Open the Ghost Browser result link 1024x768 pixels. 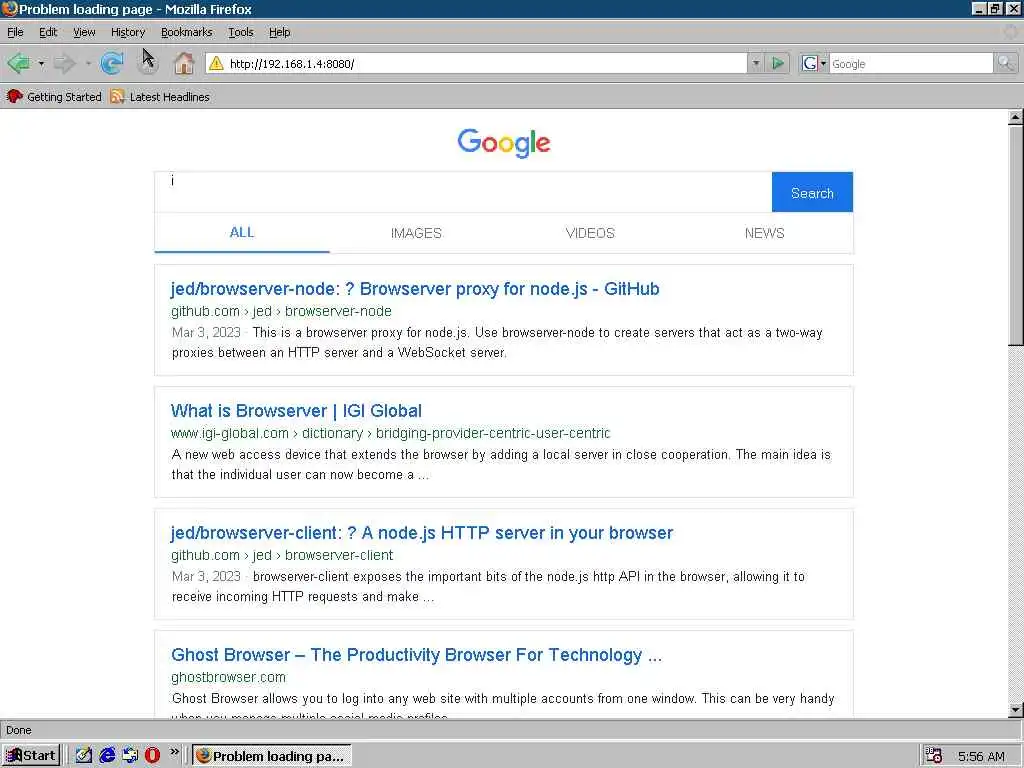click(x=417, y=655)
